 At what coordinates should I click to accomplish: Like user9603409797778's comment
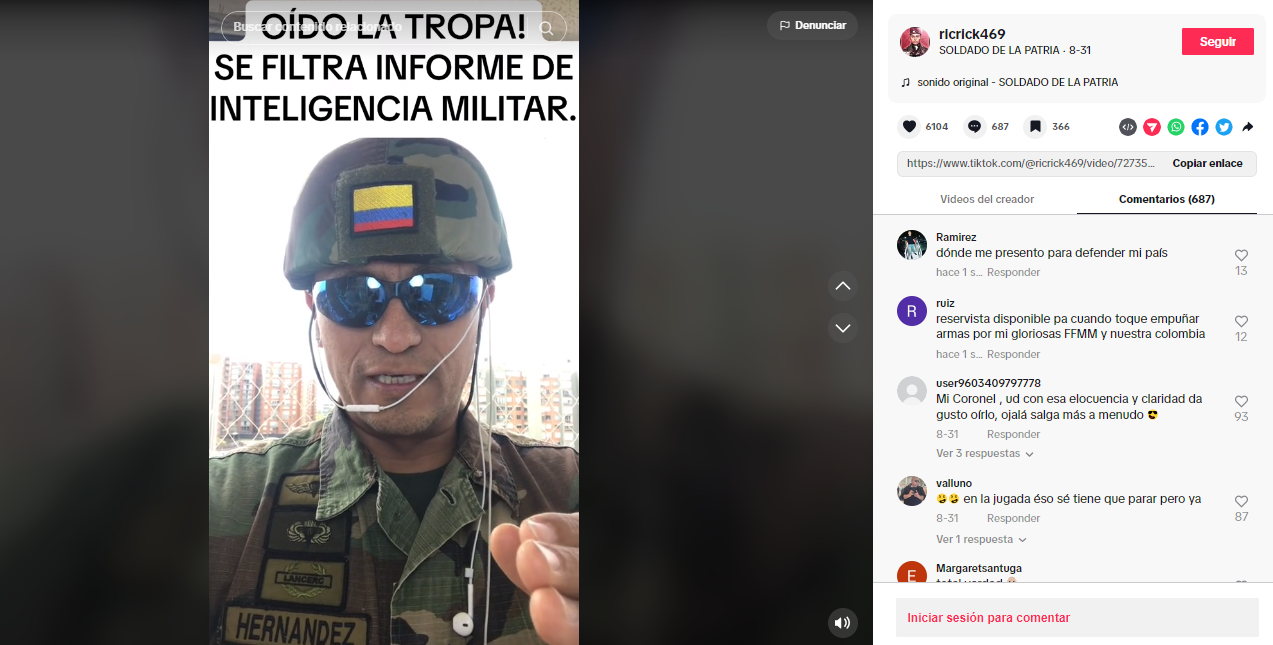tap(1241, 402)
